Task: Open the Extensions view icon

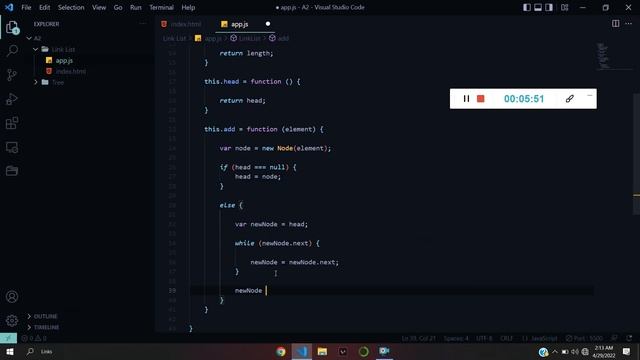Action: [12, 123]
